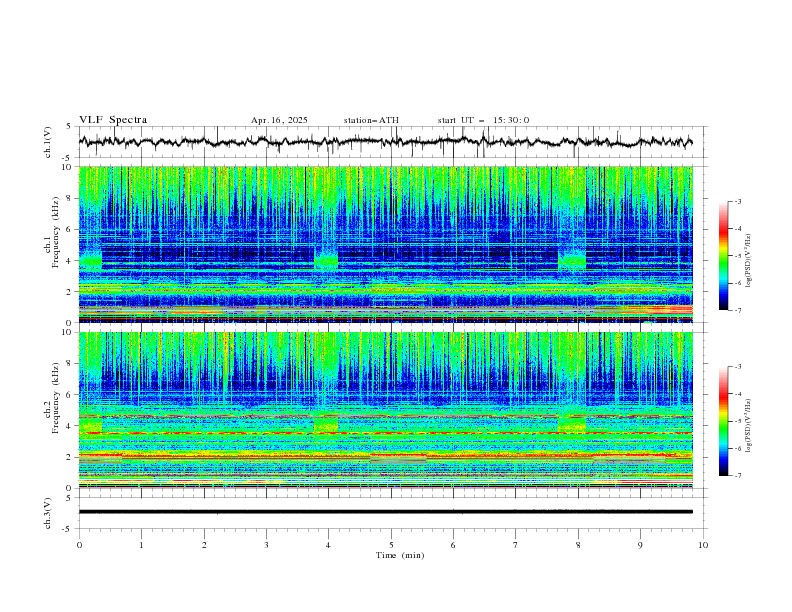Select the date text "Apr. 16, 2025"

tap(279, 120)
